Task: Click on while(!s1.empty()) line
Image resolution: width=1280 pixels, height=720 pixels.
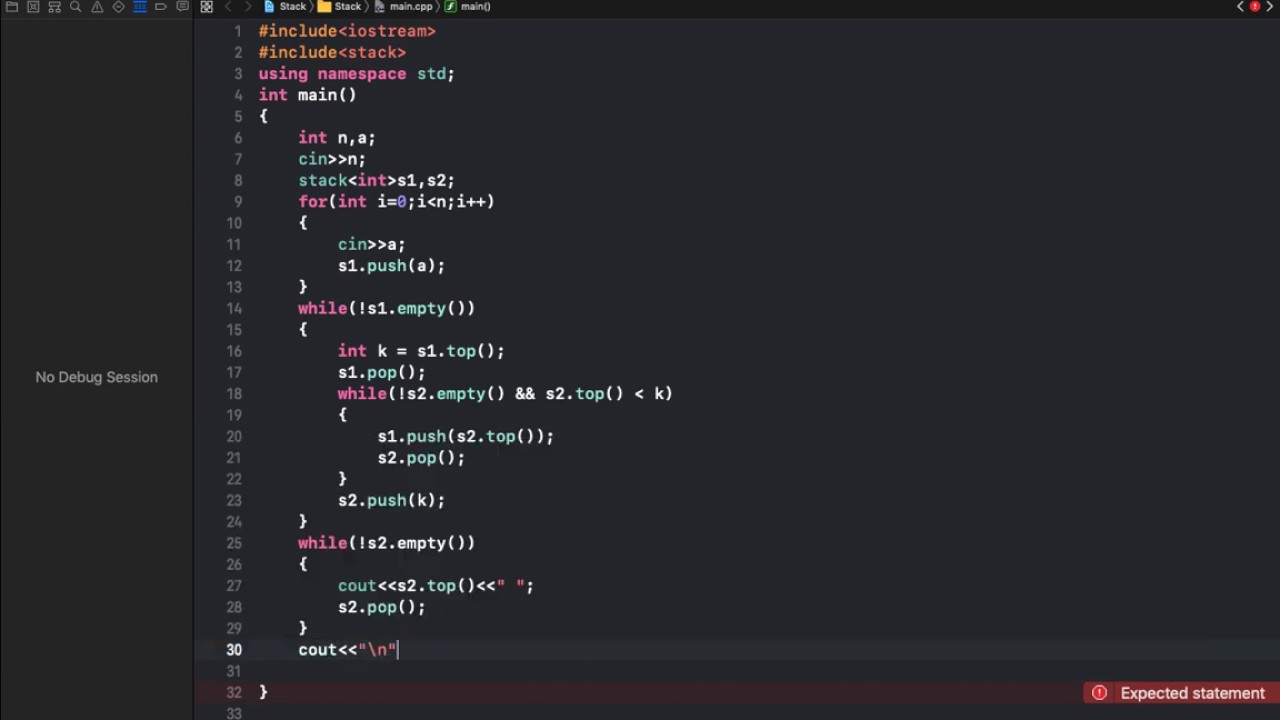Action: click(x=386, y=309)
